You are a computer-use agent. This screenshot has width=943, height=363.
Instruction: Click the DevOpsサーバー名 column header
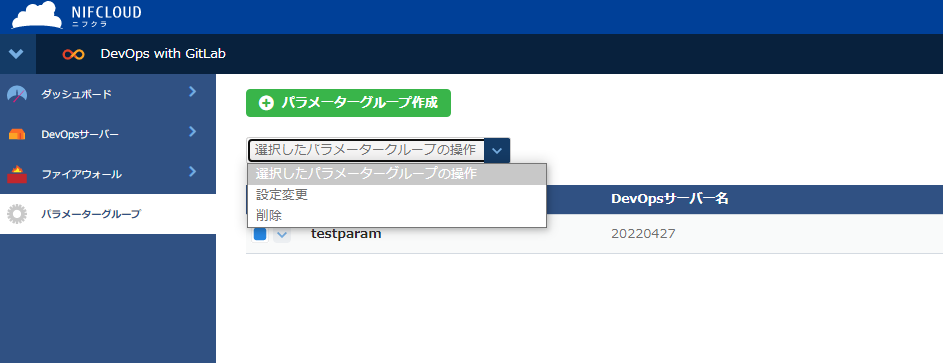point(670,199)
